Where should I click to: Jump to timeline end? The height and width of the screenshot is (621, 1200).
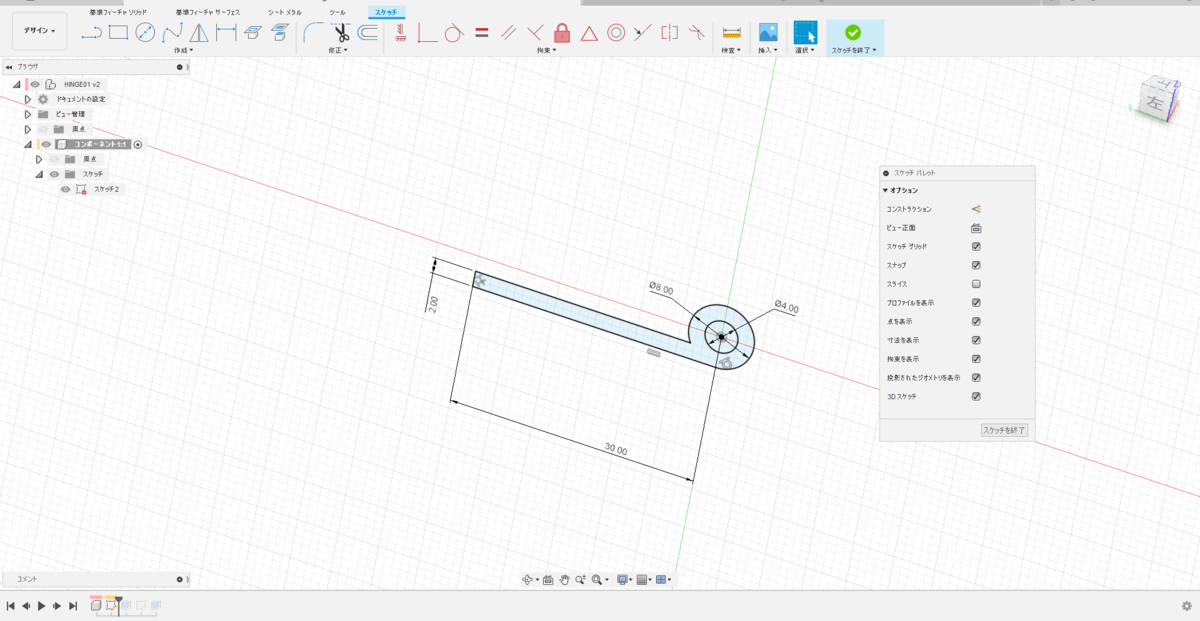coord(73,606)
